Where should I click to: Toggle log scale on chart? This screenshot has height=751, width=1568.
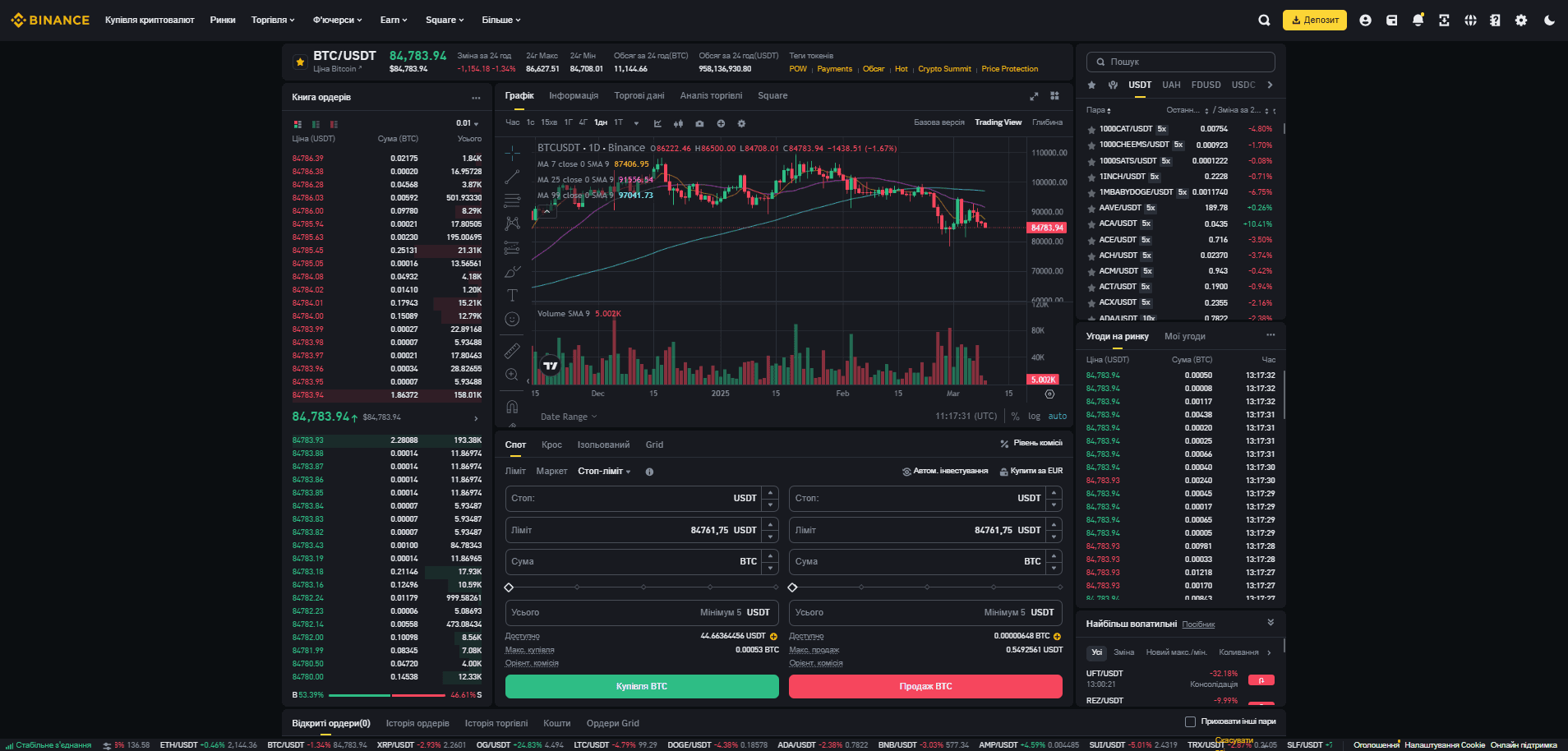[1034, 417]
